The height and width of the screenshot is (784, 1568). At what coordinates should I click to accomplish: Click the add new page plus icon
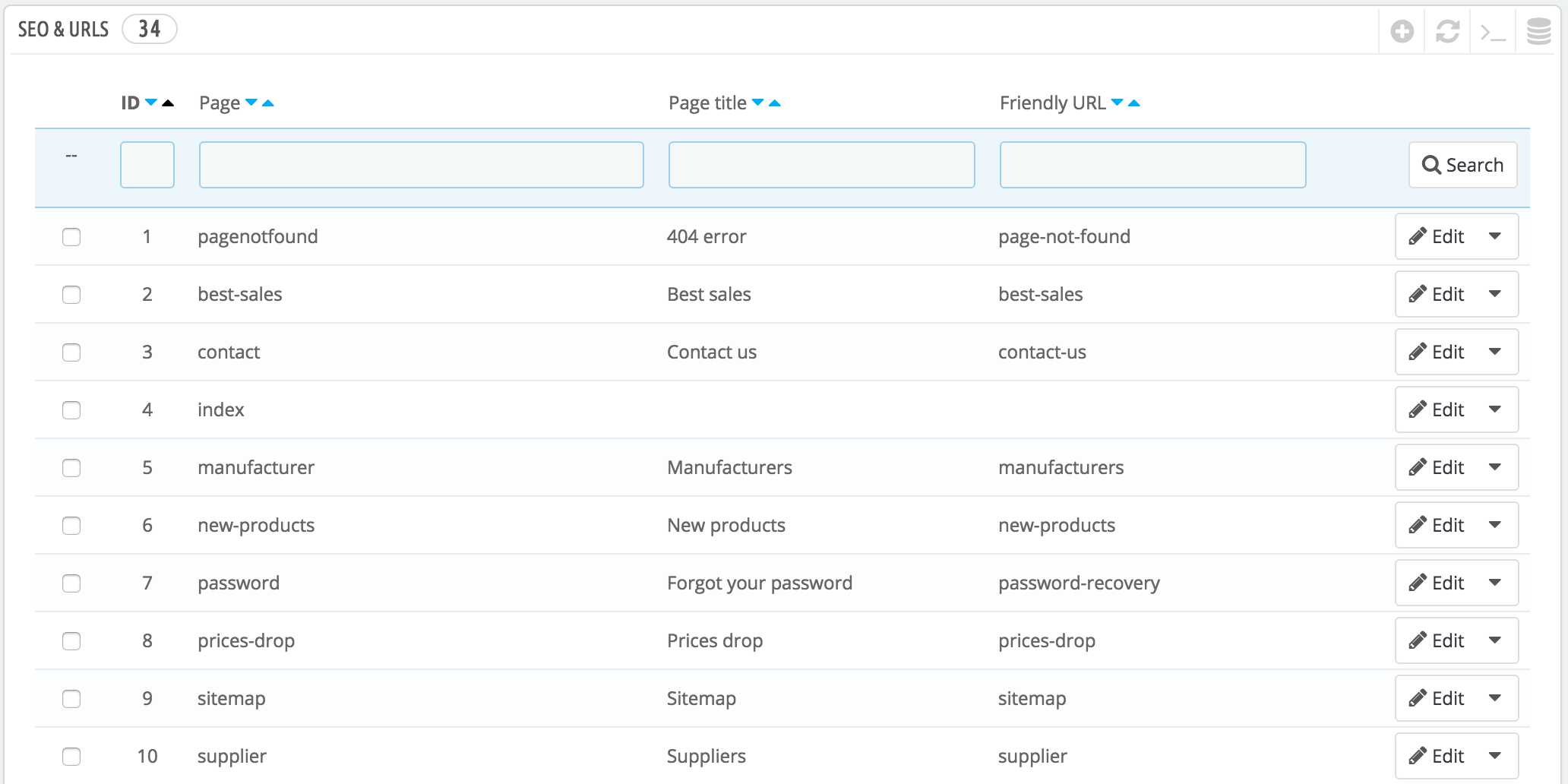point(1402,31)
